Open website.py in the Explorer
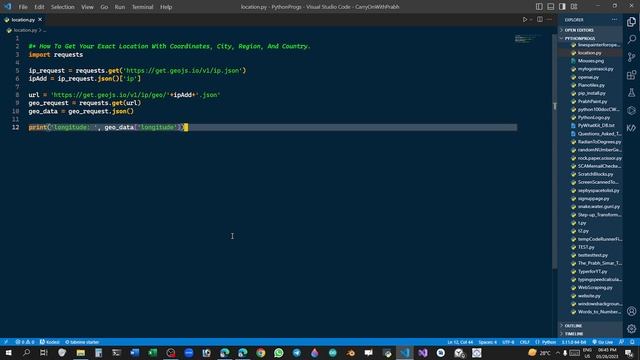Screen dimensions: 640x360 (x=590, y=296)
